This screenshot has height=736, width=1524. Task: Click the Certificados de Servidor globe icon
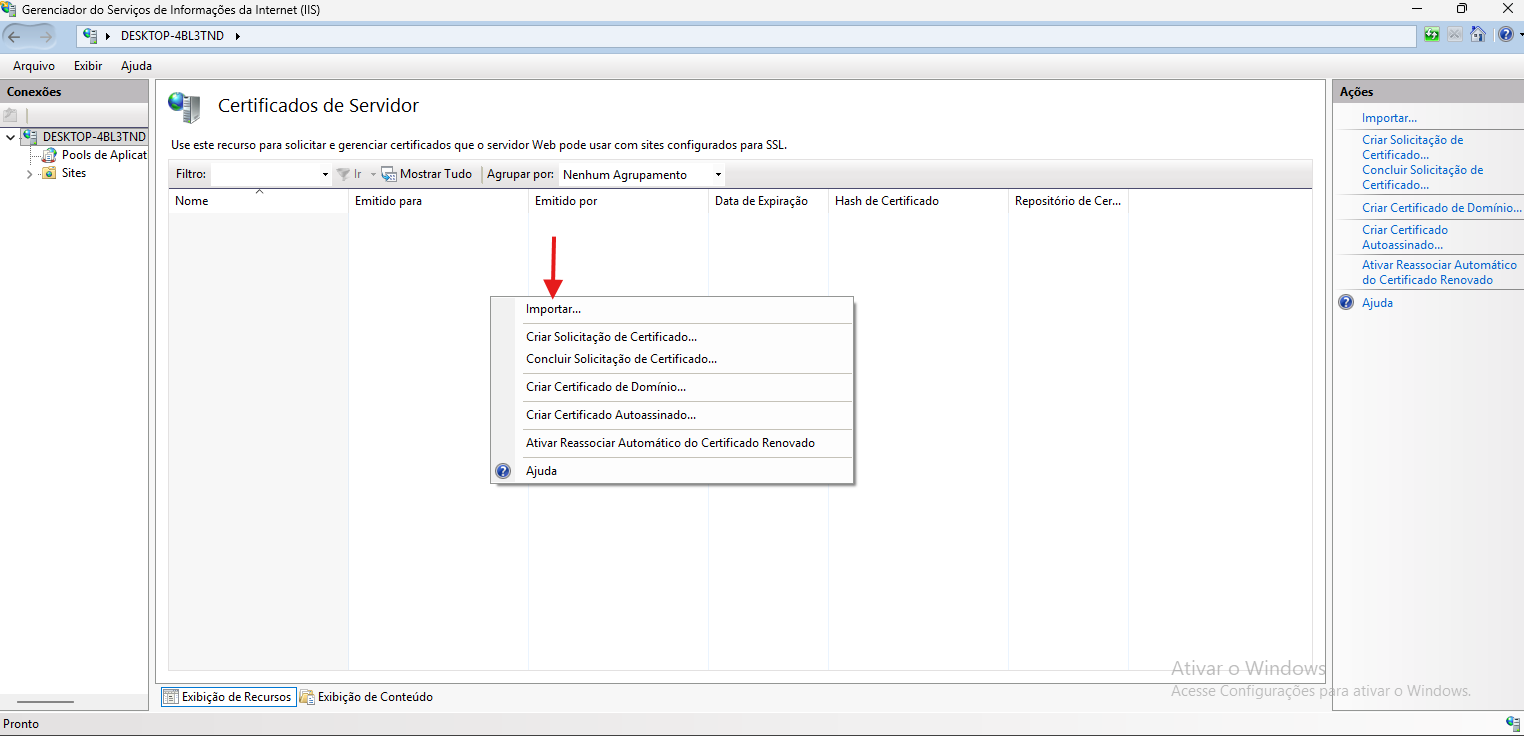coord(184,105)
